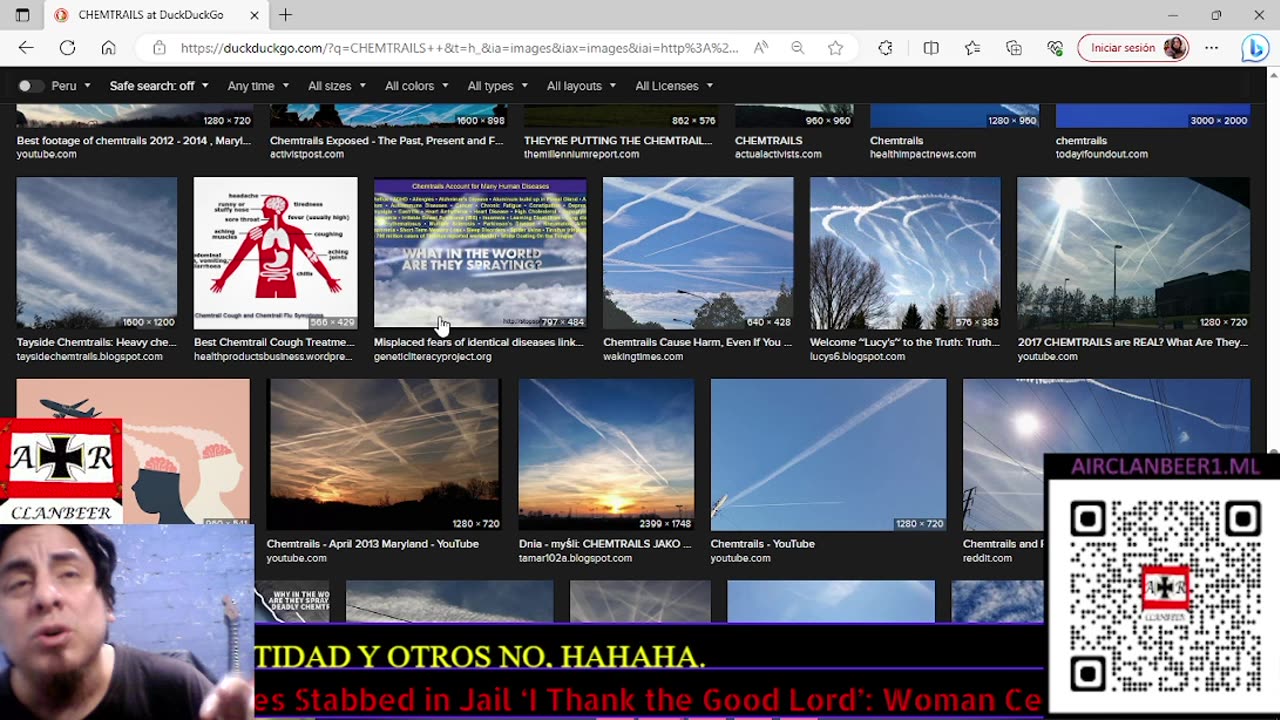Reload the DuckDuckGo page
This screenshot has width=1280, height=720.
point(67,48)
